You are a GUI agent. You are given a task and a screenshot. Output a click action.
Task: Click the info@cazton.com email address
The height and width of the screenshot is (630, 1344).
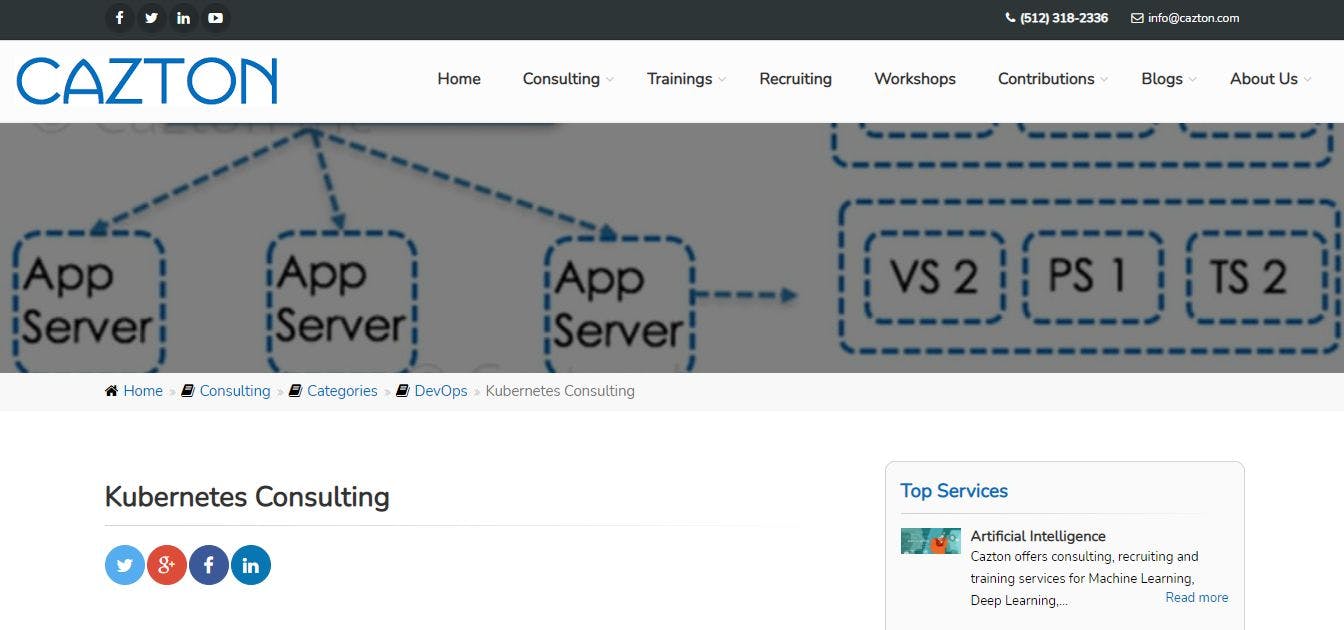click(1194, 18)
